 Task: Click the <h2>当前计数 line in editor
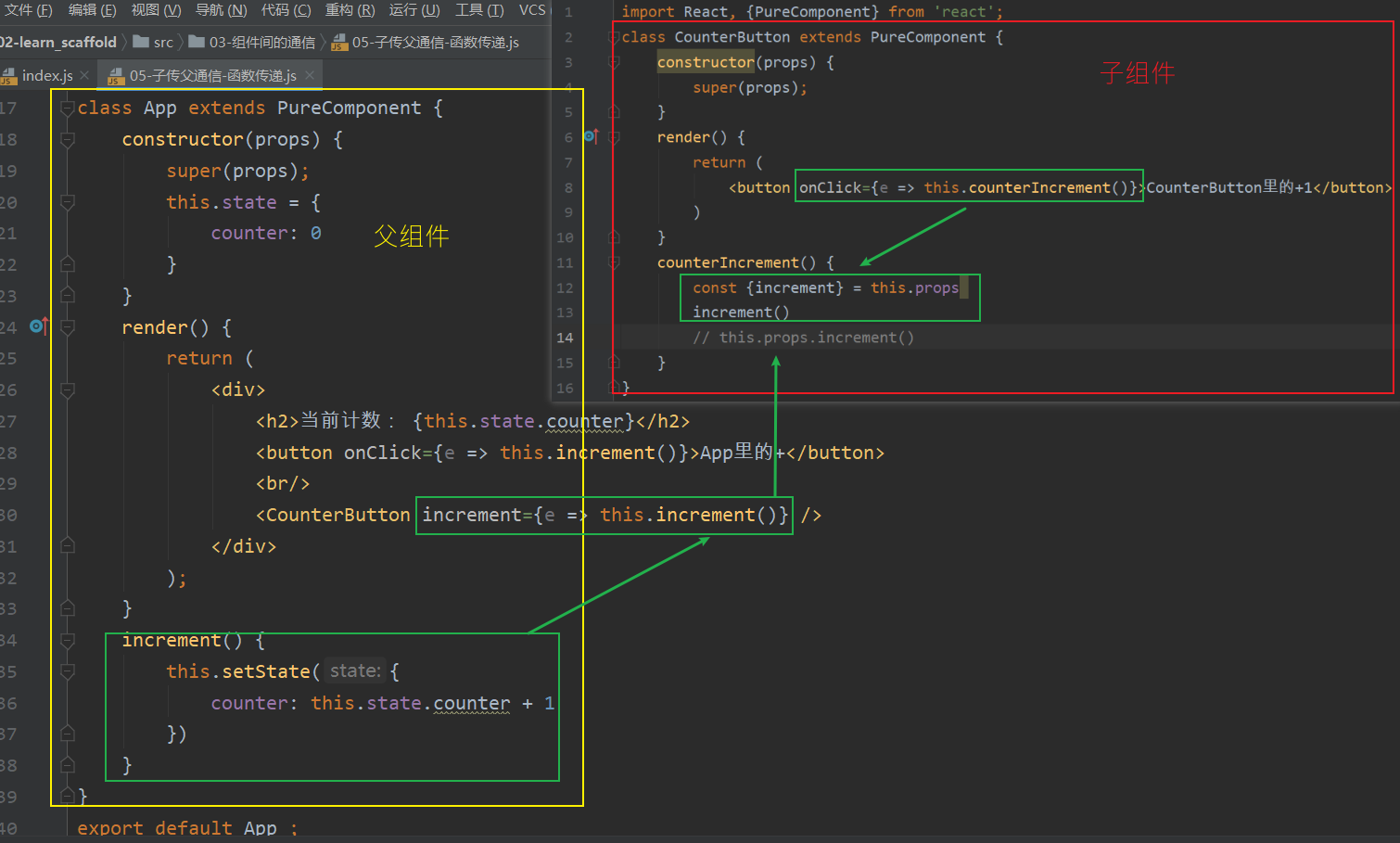tap(473, 421)
